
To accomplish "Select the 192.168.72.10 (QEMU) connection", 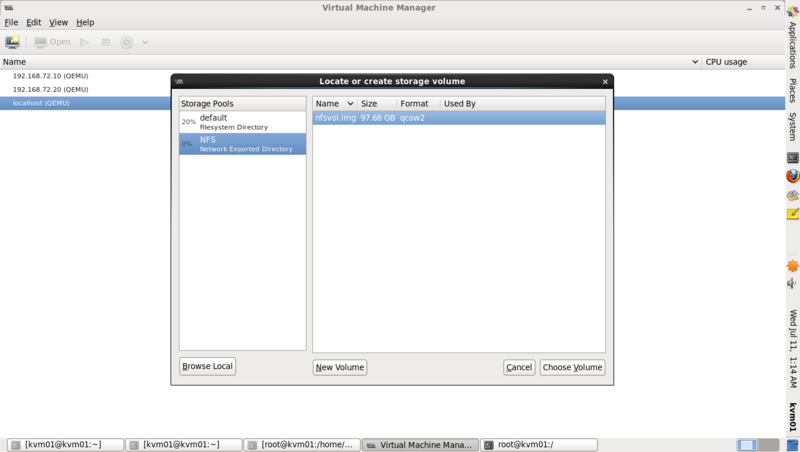I will click(51, 76).
